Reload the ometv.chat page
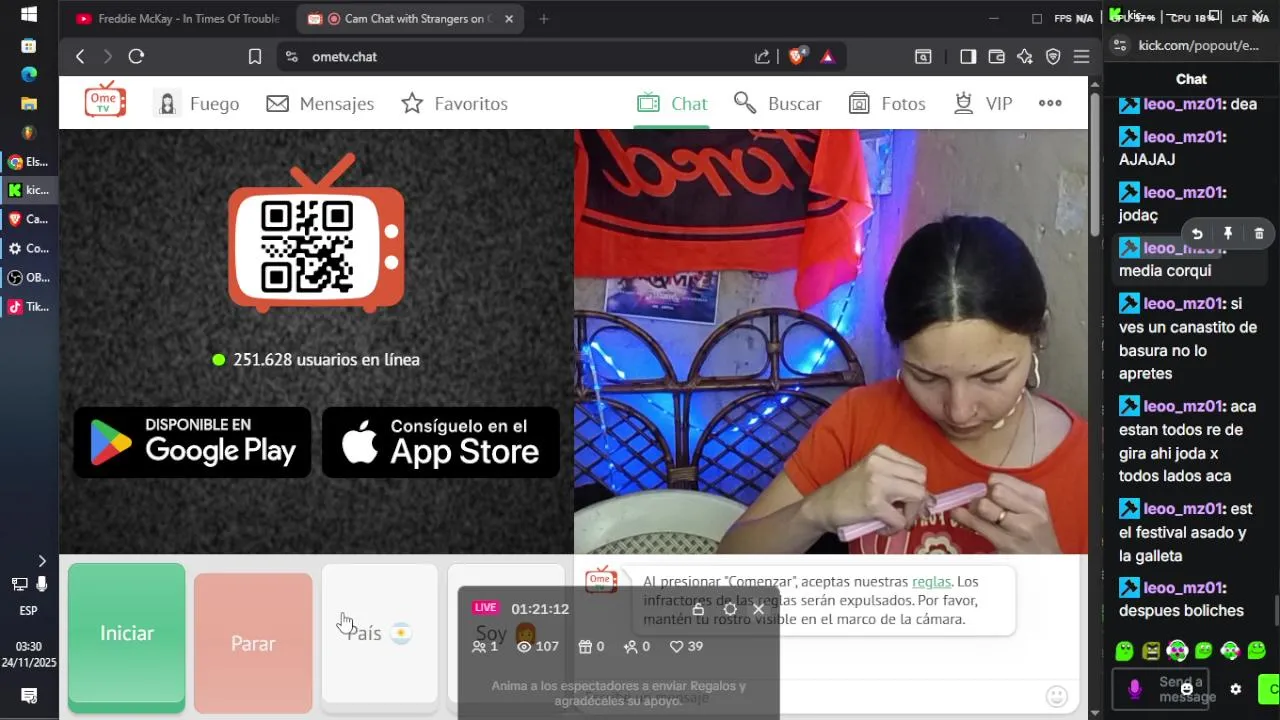This screenshot has height=720, width=1280. pyautogui.click(x=136, y=57)
